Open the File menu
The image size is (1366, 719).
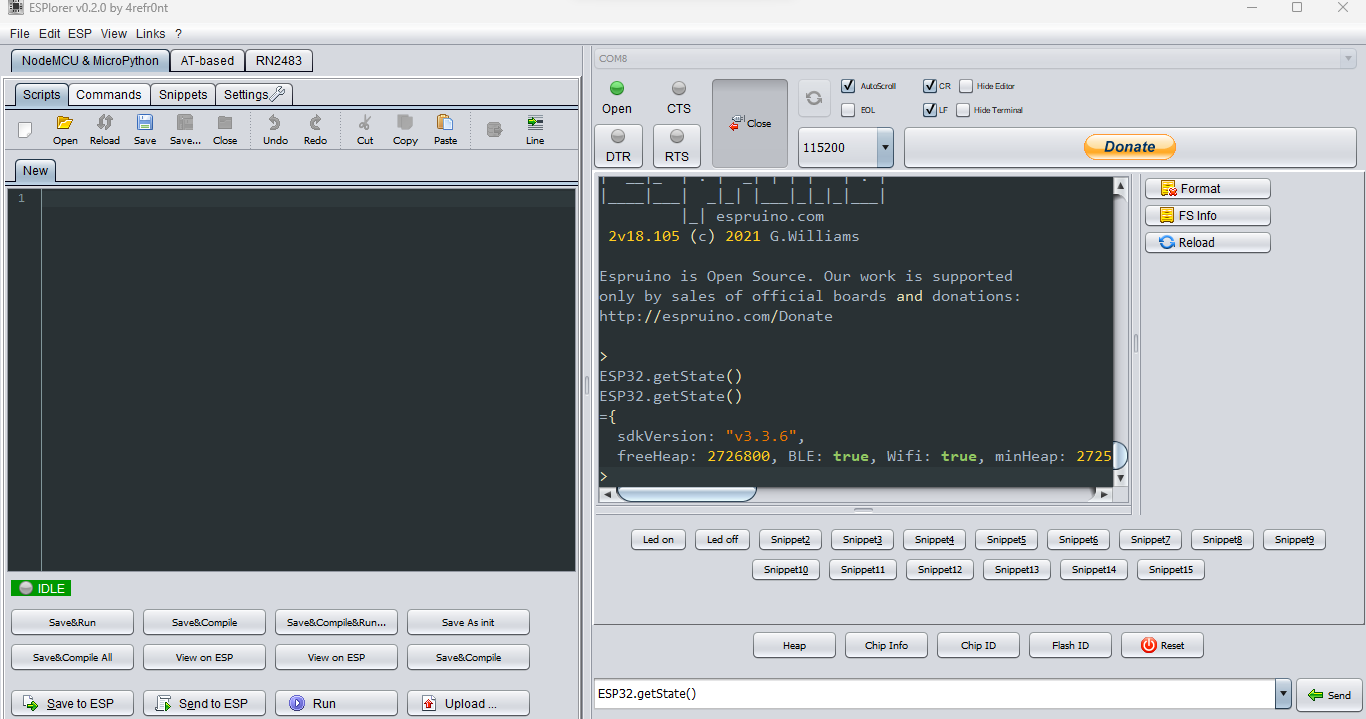click(x=19, y=33)
